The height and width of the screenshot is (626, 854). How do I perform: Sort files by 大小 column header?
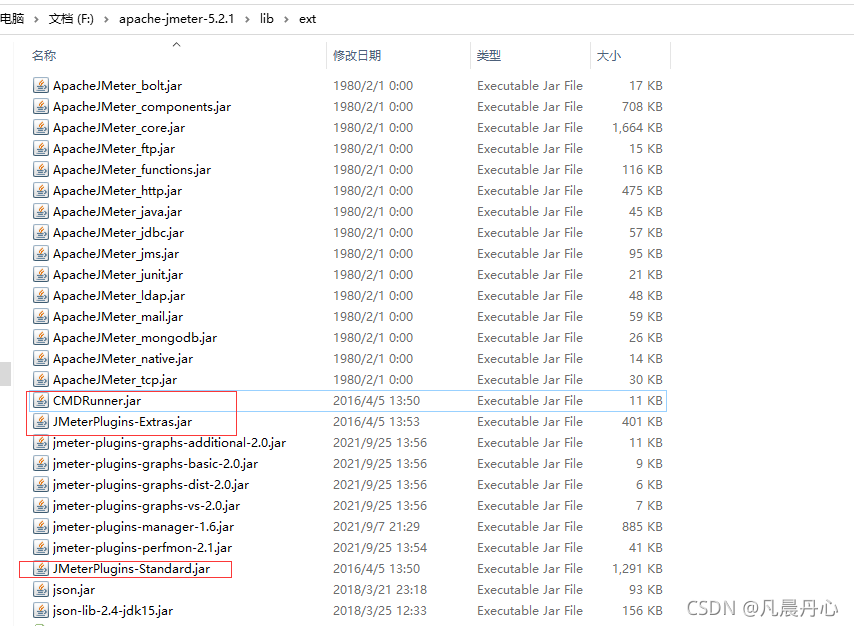coord(609,56)
